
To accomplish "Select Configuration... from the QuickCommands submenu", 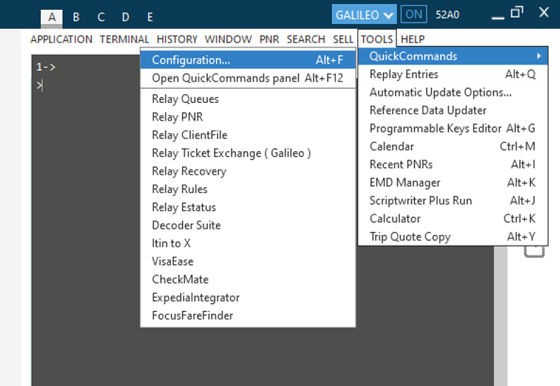I will point(248,60).
